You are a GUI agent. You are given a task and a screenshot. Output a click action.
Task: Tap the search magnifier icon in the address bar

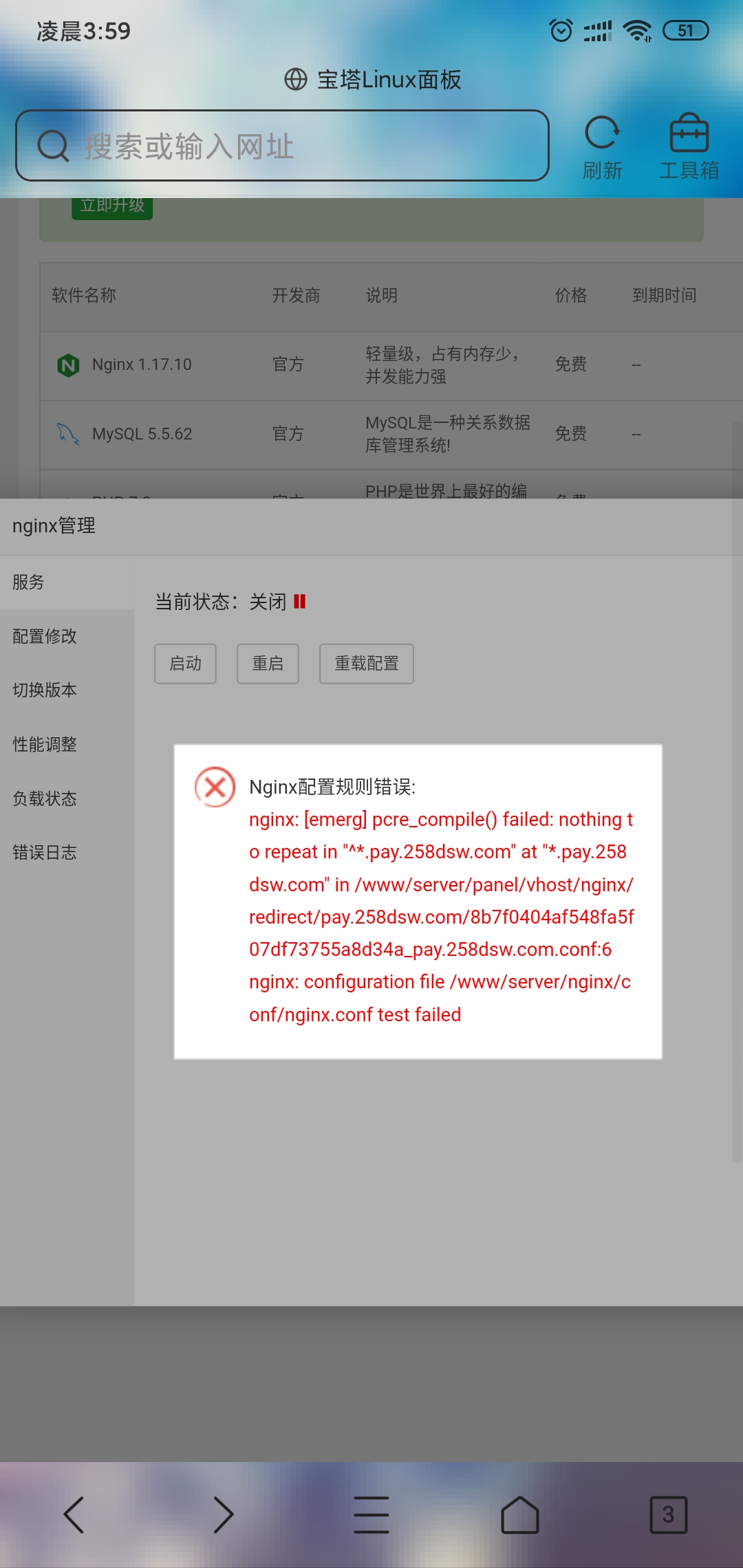[53, 146]
